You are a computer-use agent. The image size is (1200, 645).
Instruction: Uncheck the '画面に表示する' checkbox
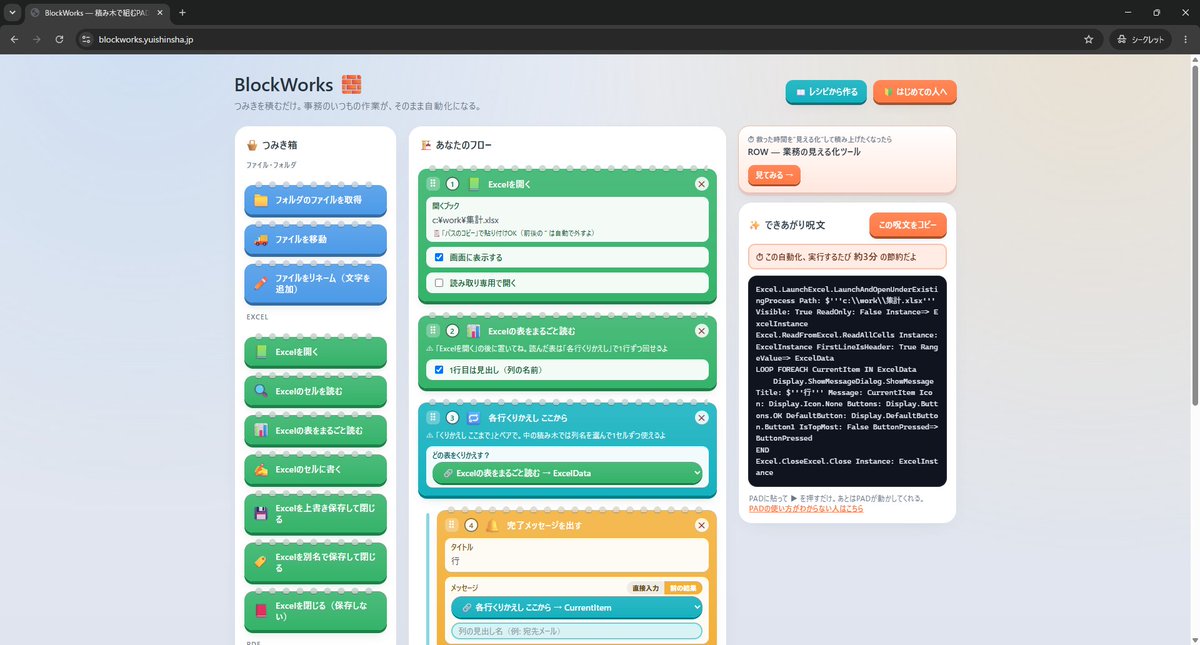(x=439, y=257)
